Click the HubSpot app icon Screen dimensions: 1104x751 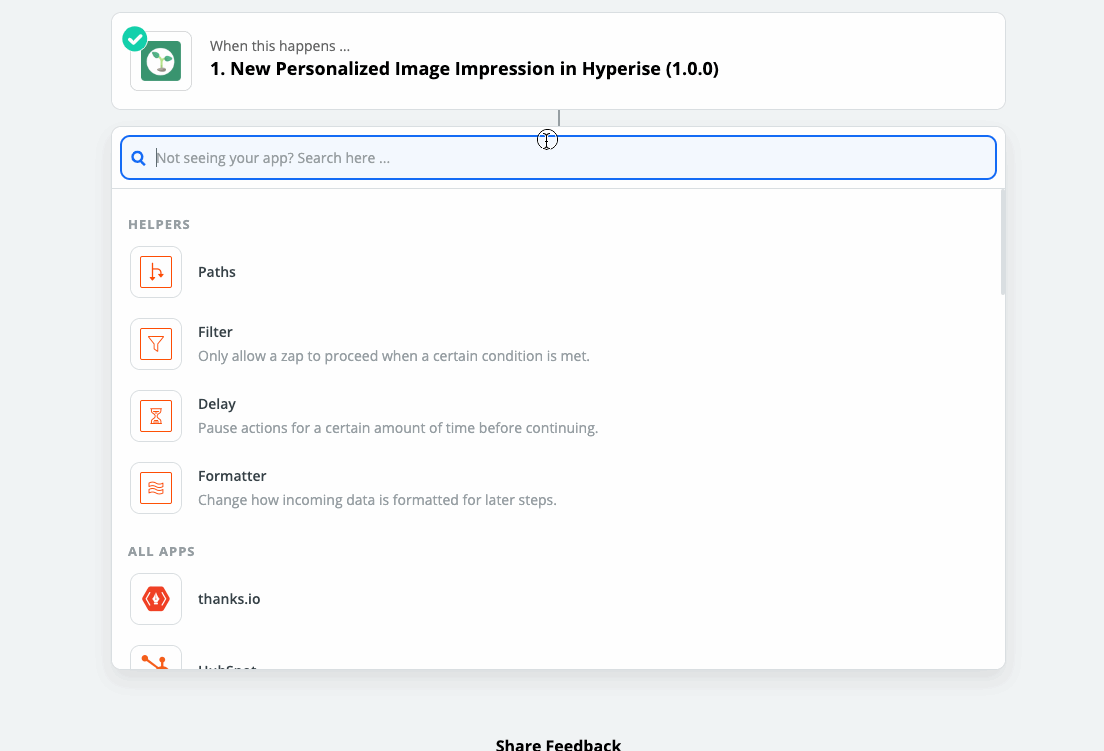coord(156,658)
